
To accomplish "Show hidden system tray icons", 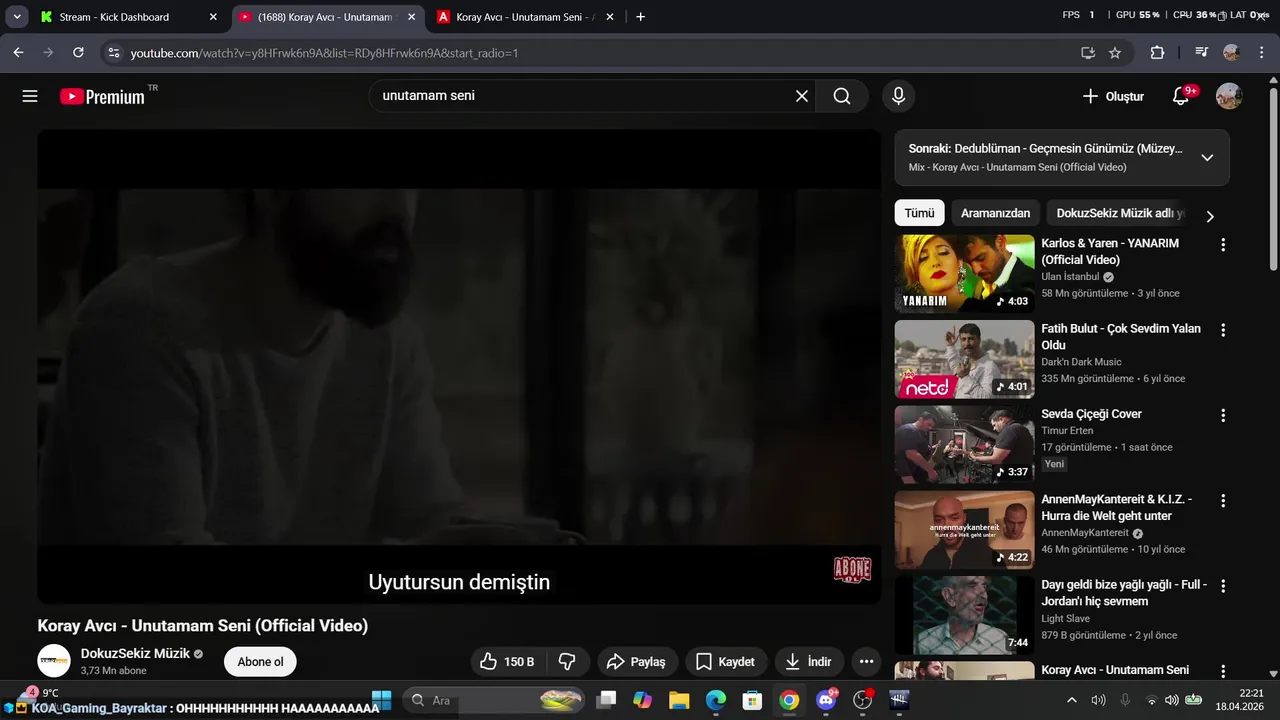I will (1072, 700).
